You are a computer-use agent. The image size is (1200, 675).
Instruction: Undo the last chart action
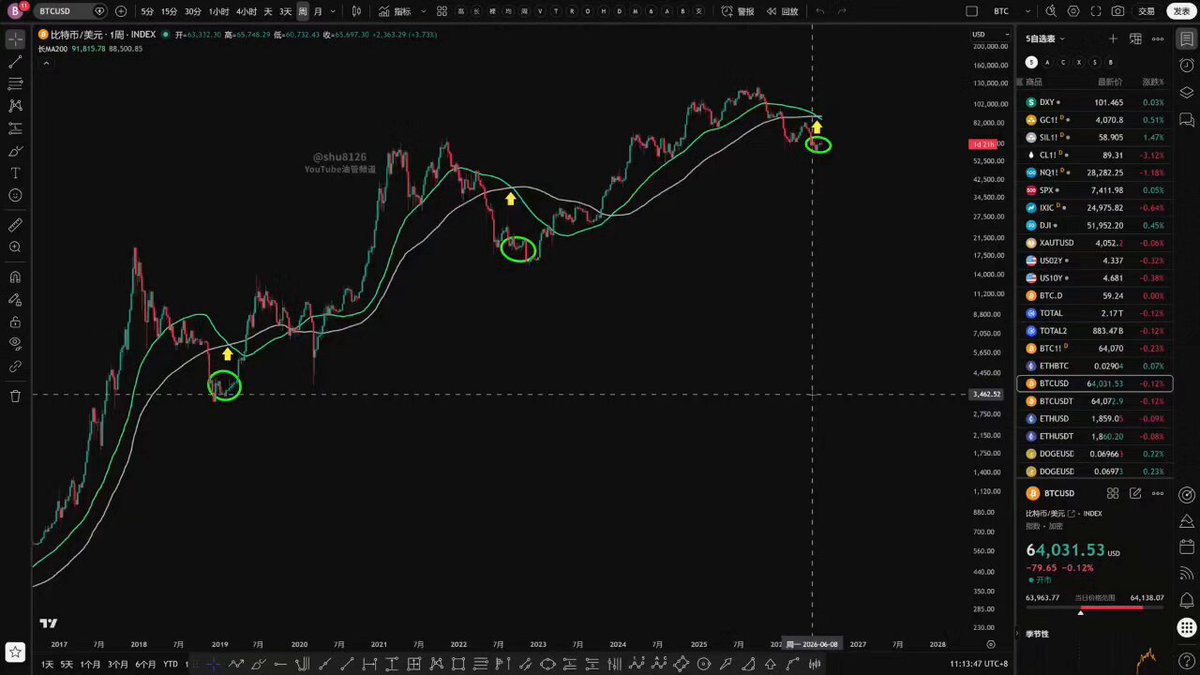(820, 11)
